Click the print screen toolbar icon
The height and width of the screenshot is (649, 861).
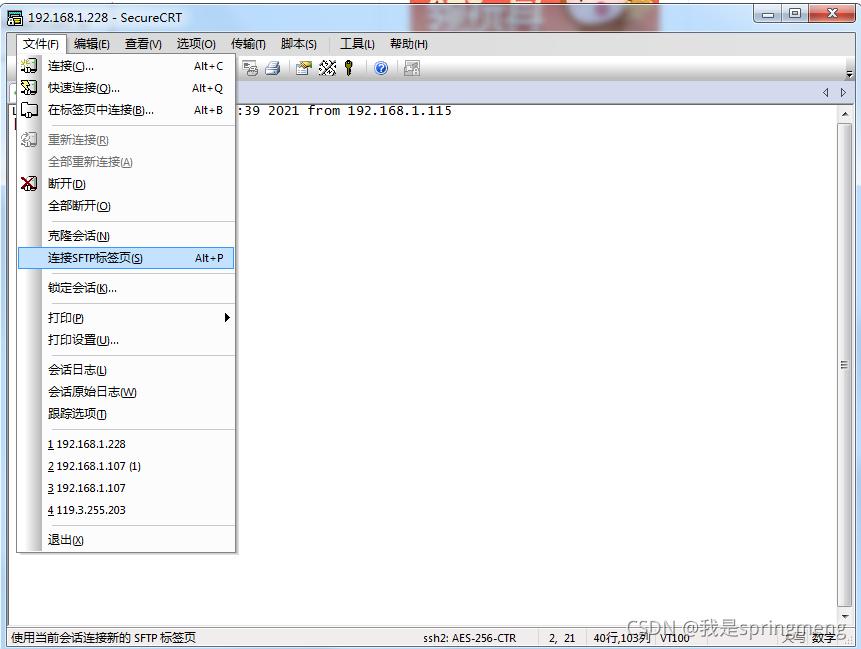click(250, 68)
